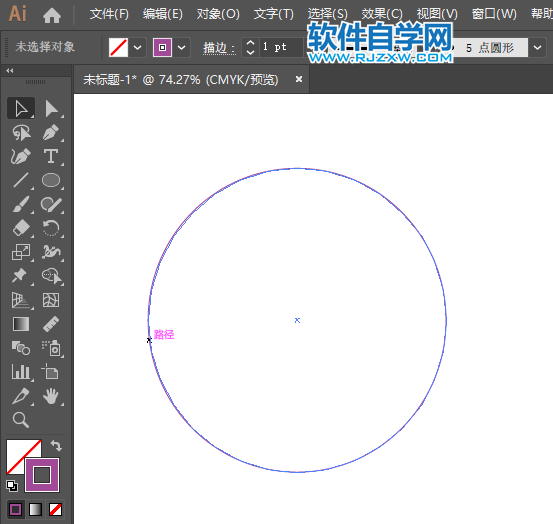553x524 pixels.
Task: Select the Warp tool
Action: click(51, 252)
